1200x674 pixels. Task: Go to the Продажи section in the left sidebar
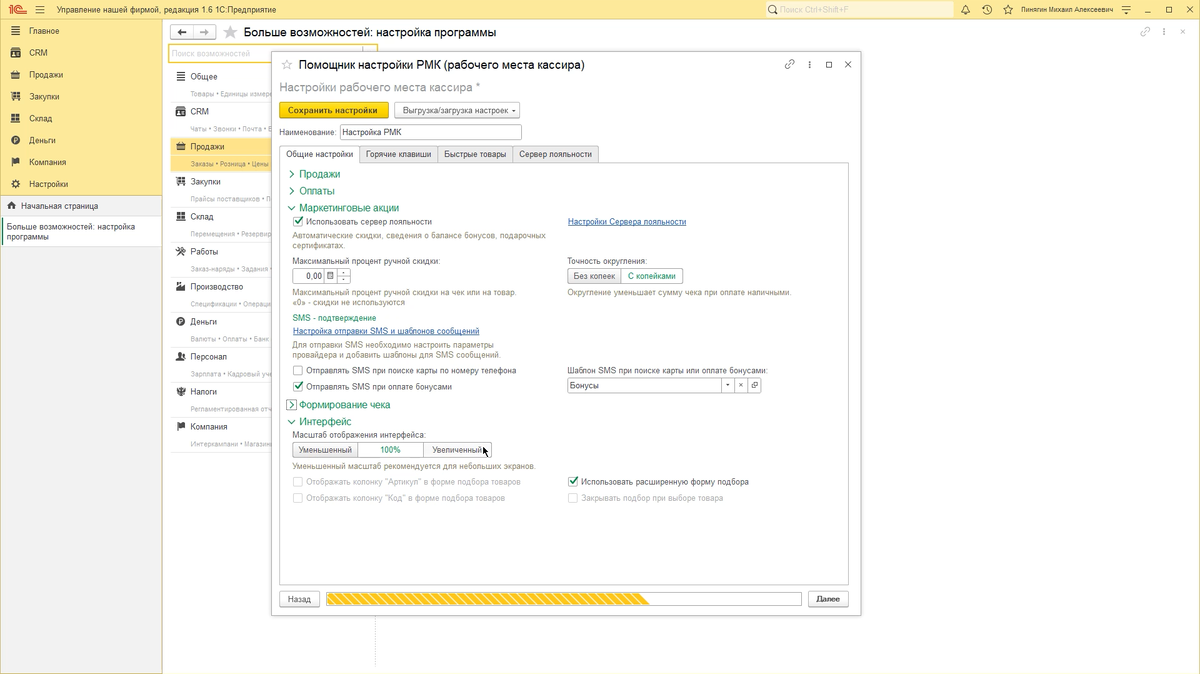(x=46, y=75)
